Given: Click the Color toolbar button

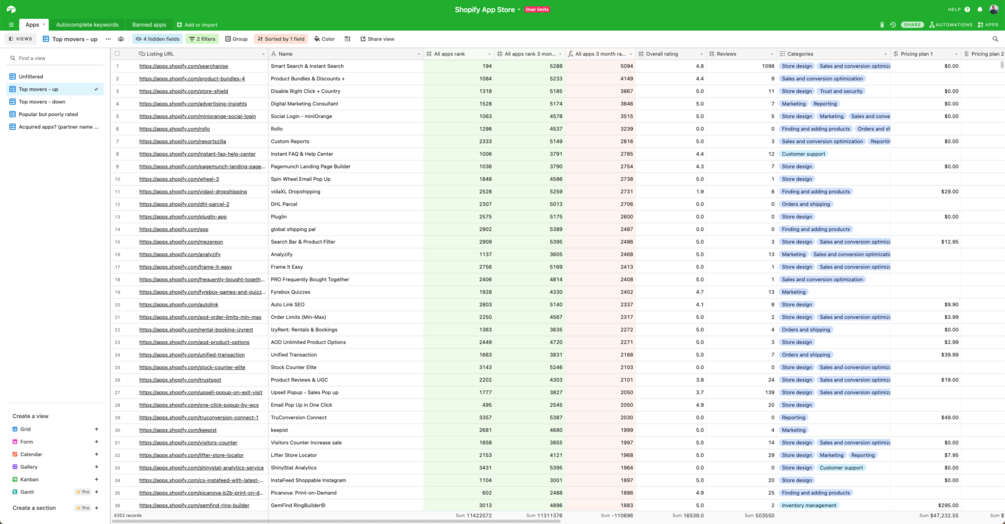Looking at the screenshot, I should pyautogui.click(x=324, y=39).
